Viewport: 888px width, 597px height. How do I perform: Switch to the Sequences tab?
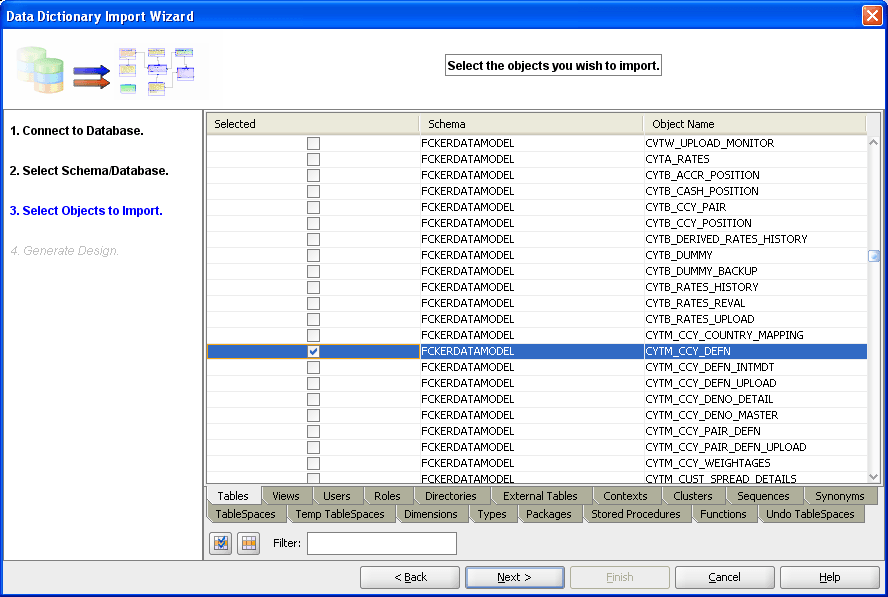pyautogui.click(x=763, y=496)
